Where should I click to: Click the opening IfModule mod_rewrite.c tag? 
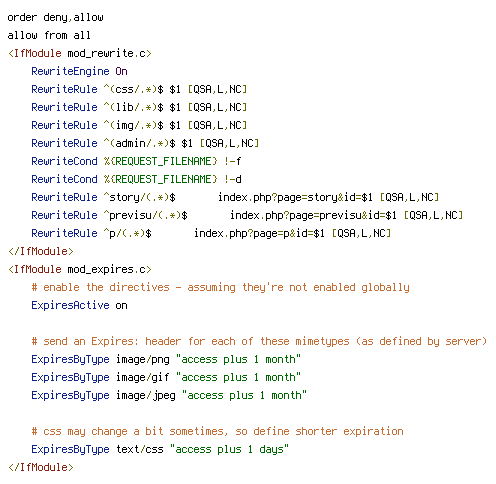click(80, 53)
